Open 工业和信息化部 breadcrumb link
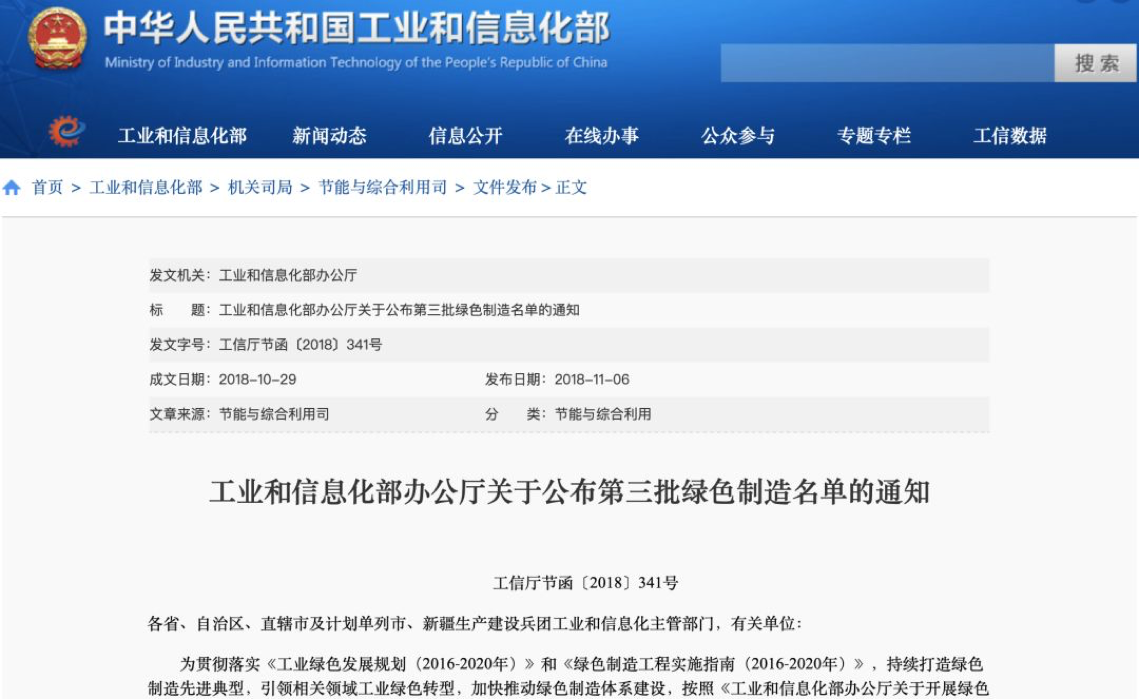 click(x=146, y=187)
